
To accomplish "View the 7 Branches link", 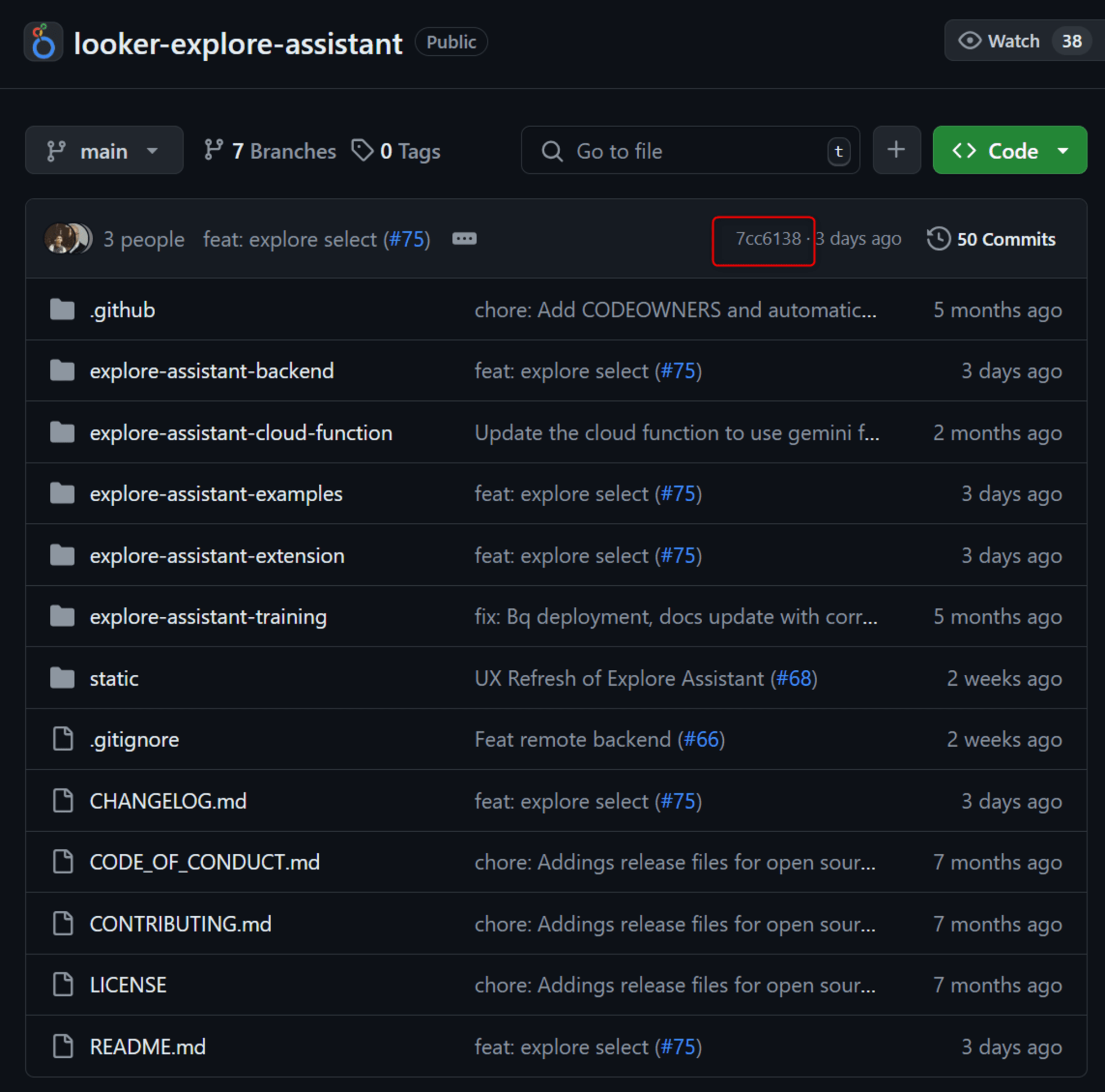I will coord(270,151).
